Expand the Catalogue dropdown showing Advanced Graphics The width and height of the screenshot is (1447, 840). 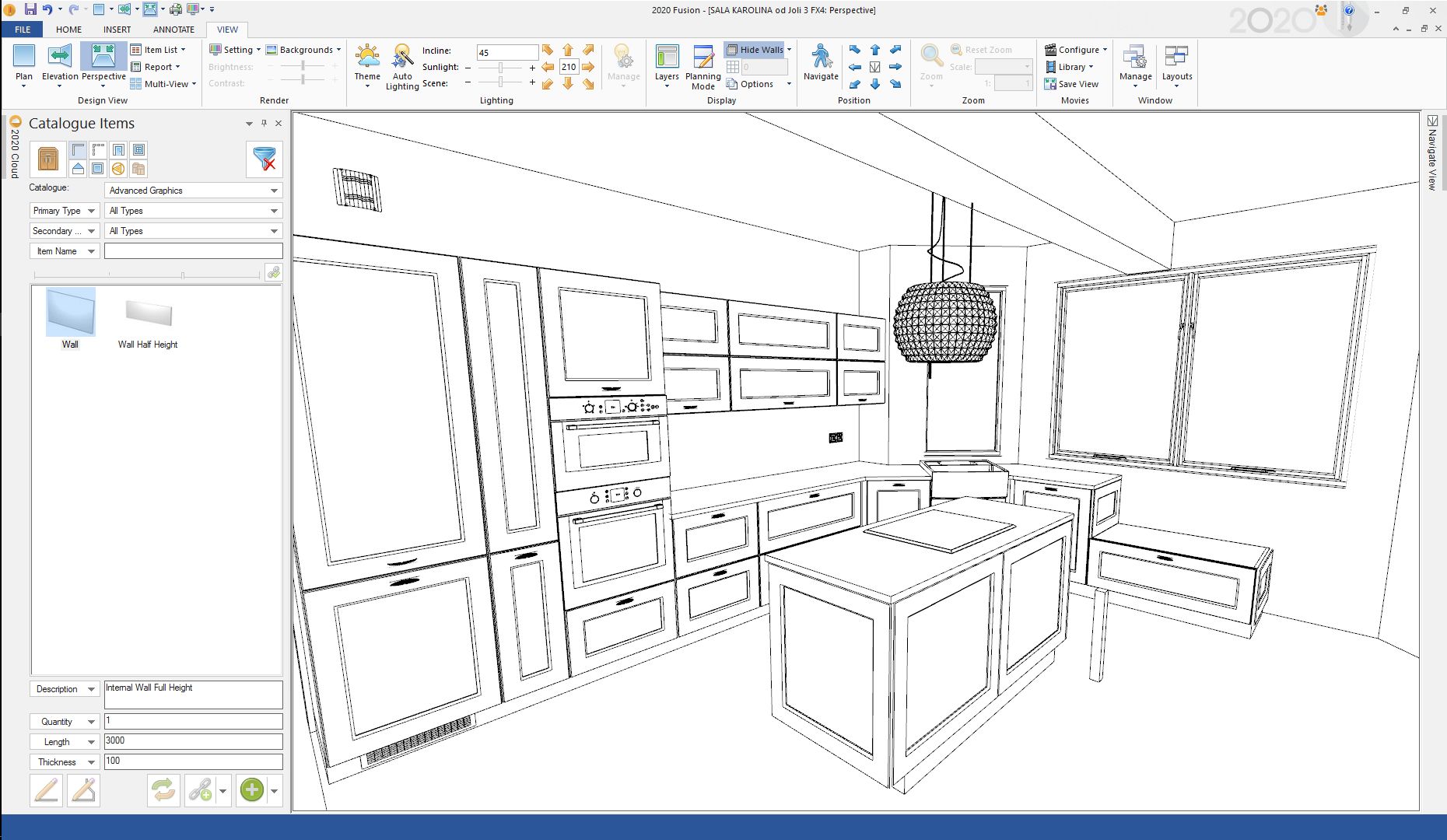pyautogui.click(x=193, y=191)
